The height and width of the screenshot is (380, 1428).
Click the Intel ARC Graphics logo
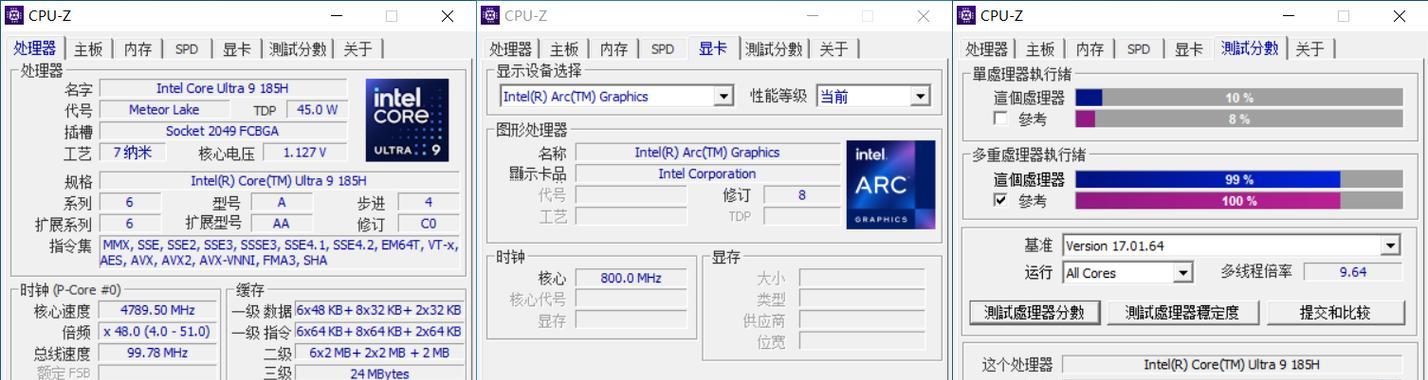coord(890,184)
